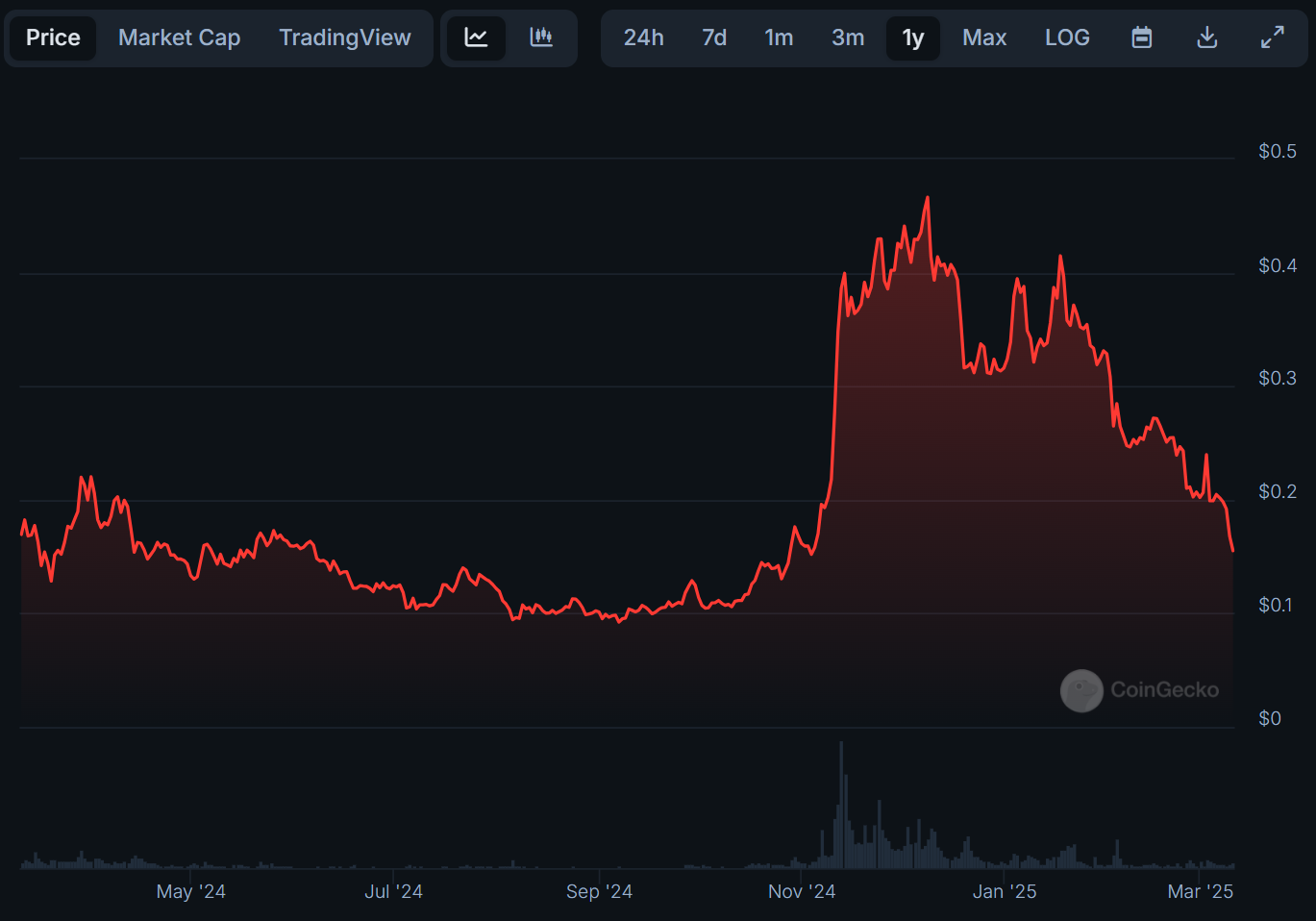Click the Nov '24 date label
Viewport: 1316px width, 921px height.
(x=802, y=891)
